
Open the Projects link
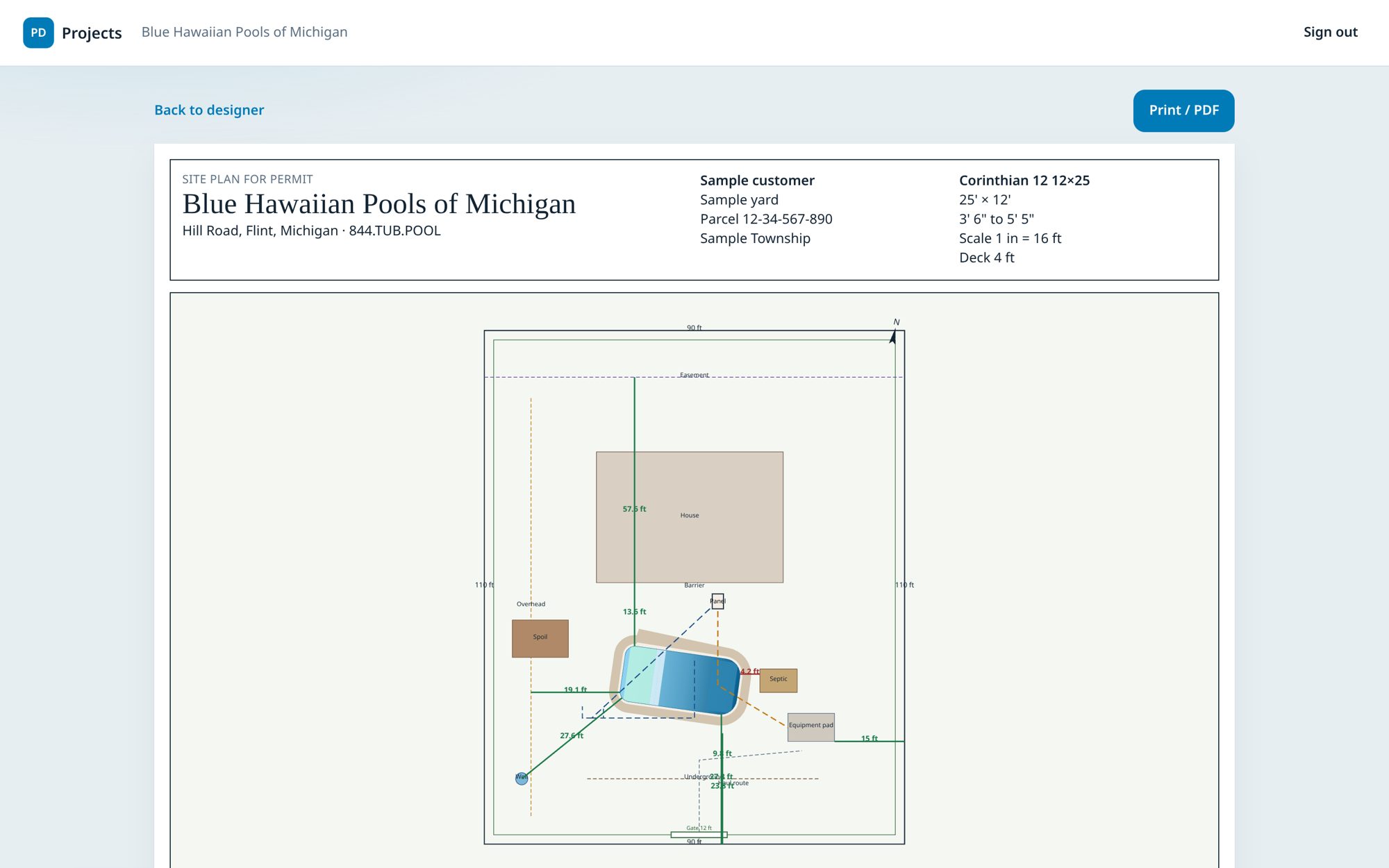click(x=92, y=33)
